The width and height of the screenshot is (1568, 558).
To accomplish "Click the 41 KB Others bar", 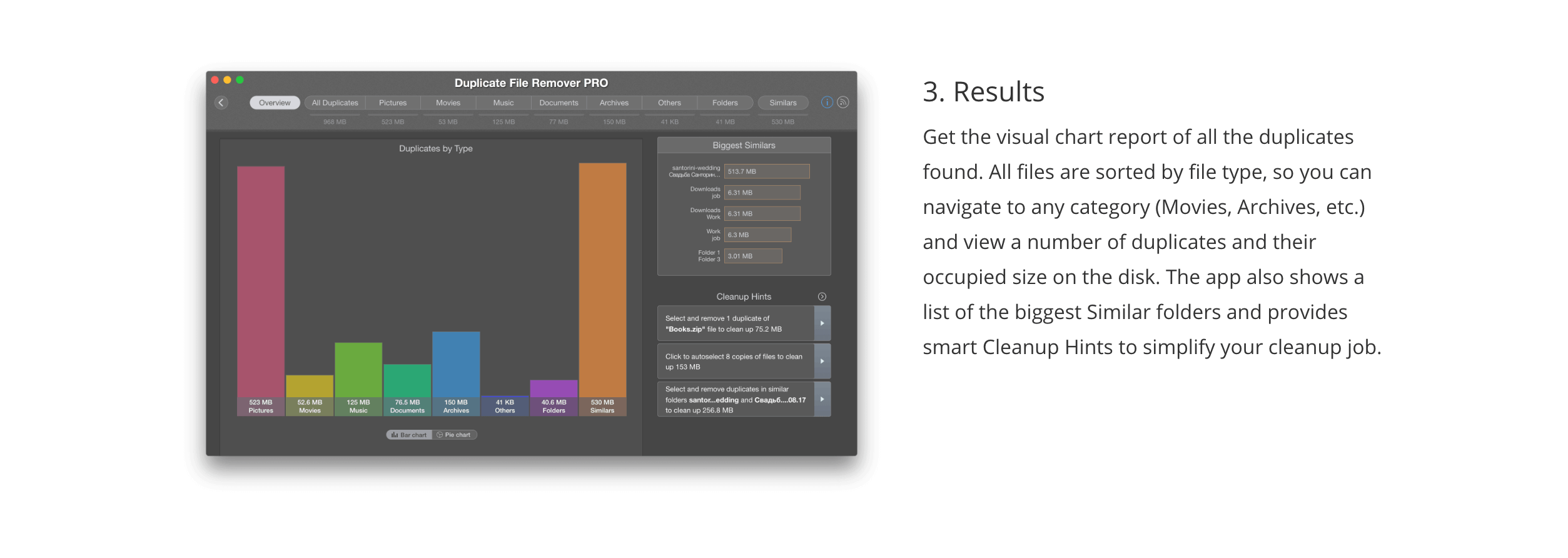I will point(505,406).
